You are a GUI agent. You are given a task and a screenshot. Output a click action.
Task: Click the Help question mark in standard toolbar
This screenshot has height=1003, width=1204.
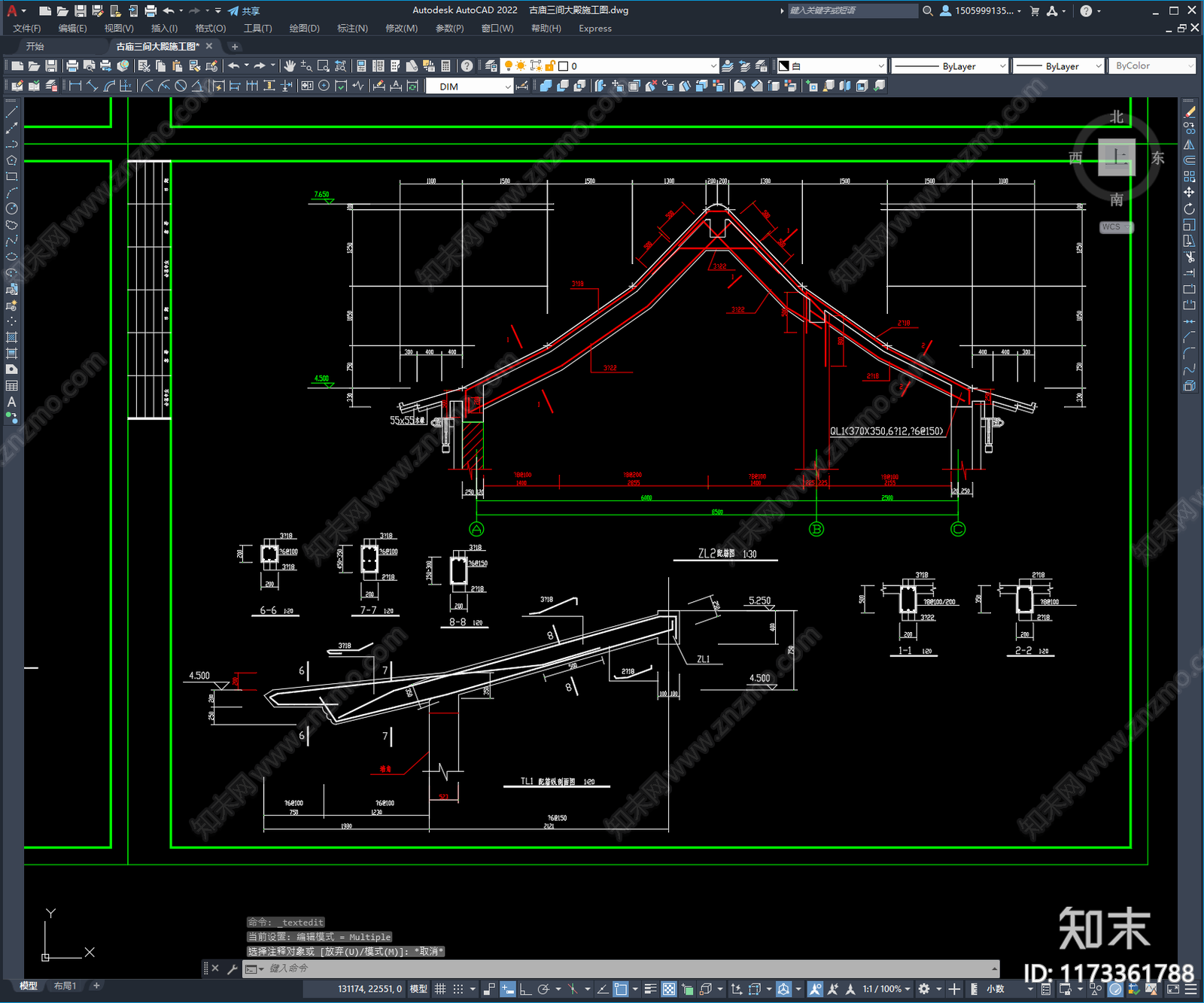pyautogui.click(x=467, y=66)
